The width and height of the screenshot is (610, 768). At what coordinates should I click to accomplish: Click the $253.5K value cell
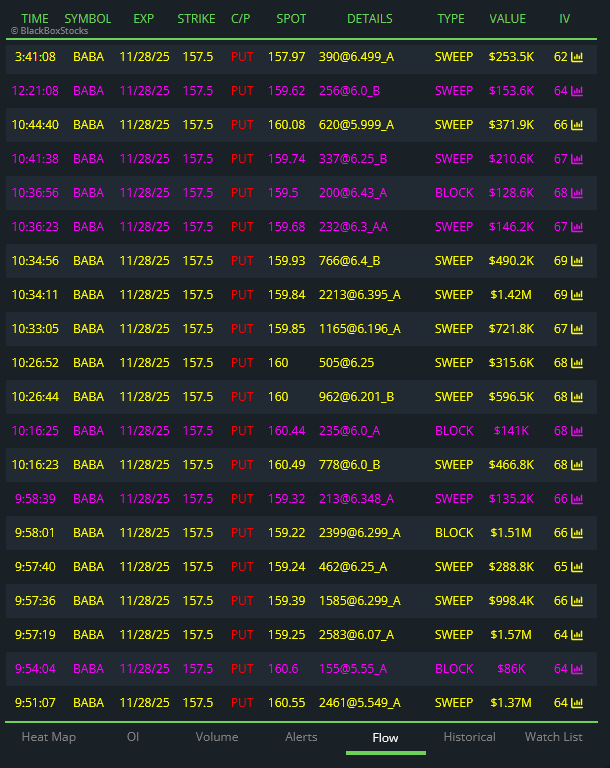pos(511,57)
